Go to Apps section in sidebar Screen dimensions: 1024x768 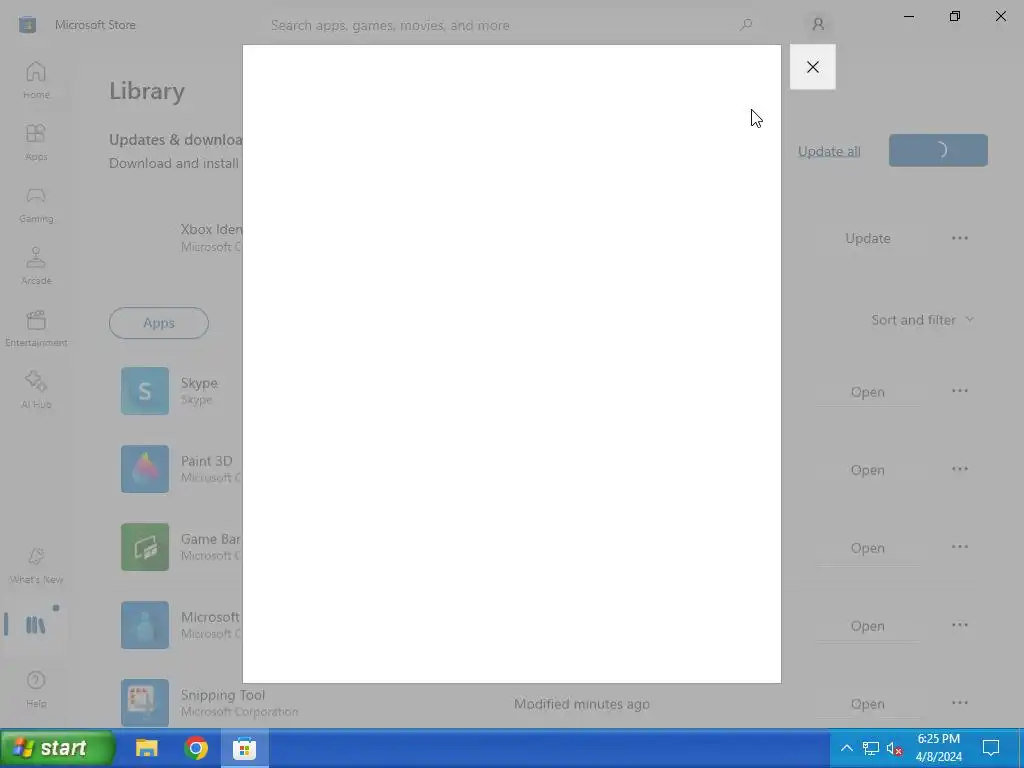36,142
